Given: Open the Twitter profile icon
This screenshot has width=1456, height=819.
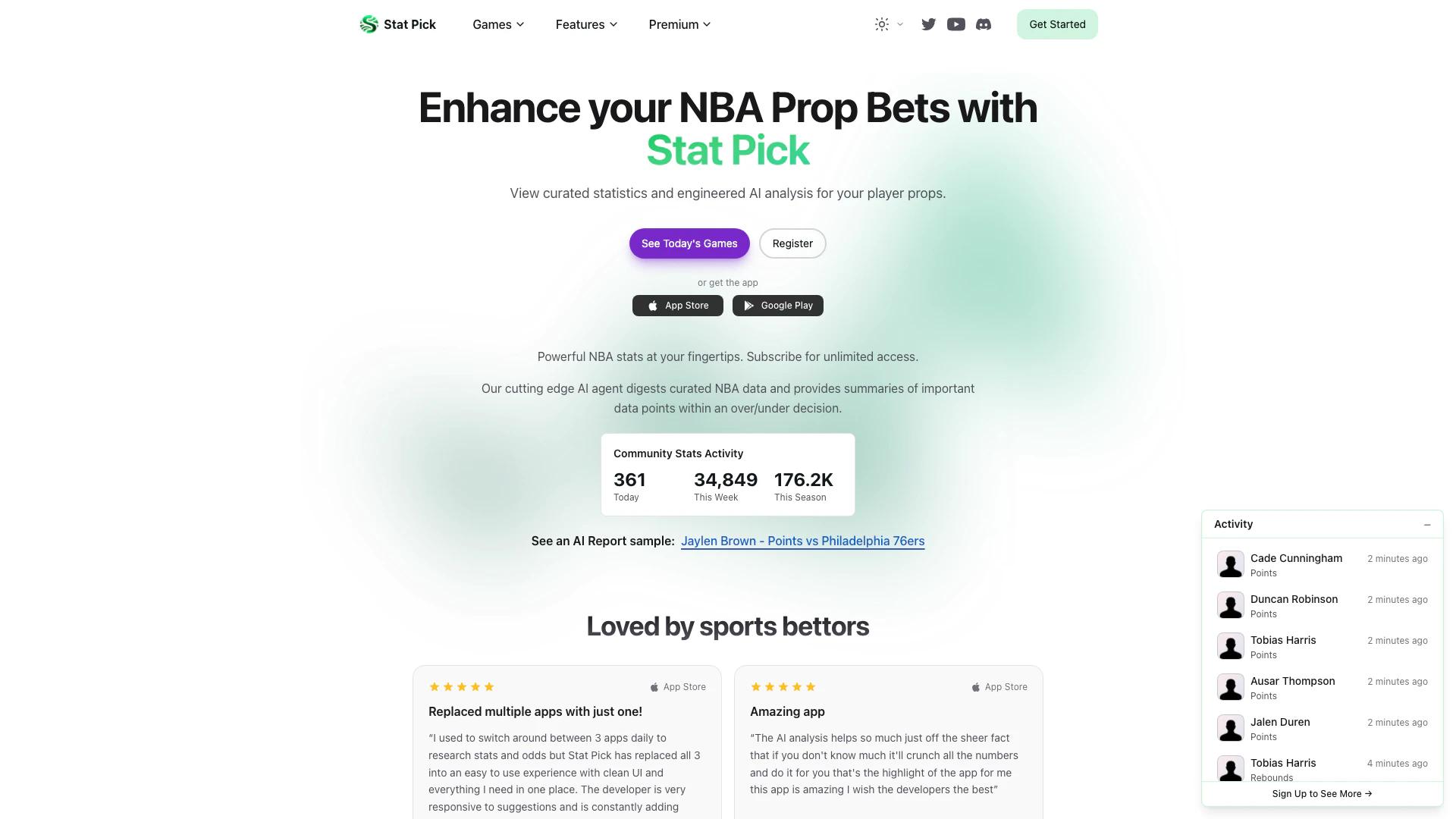Looking at the screenshot, I should [928, 24].
